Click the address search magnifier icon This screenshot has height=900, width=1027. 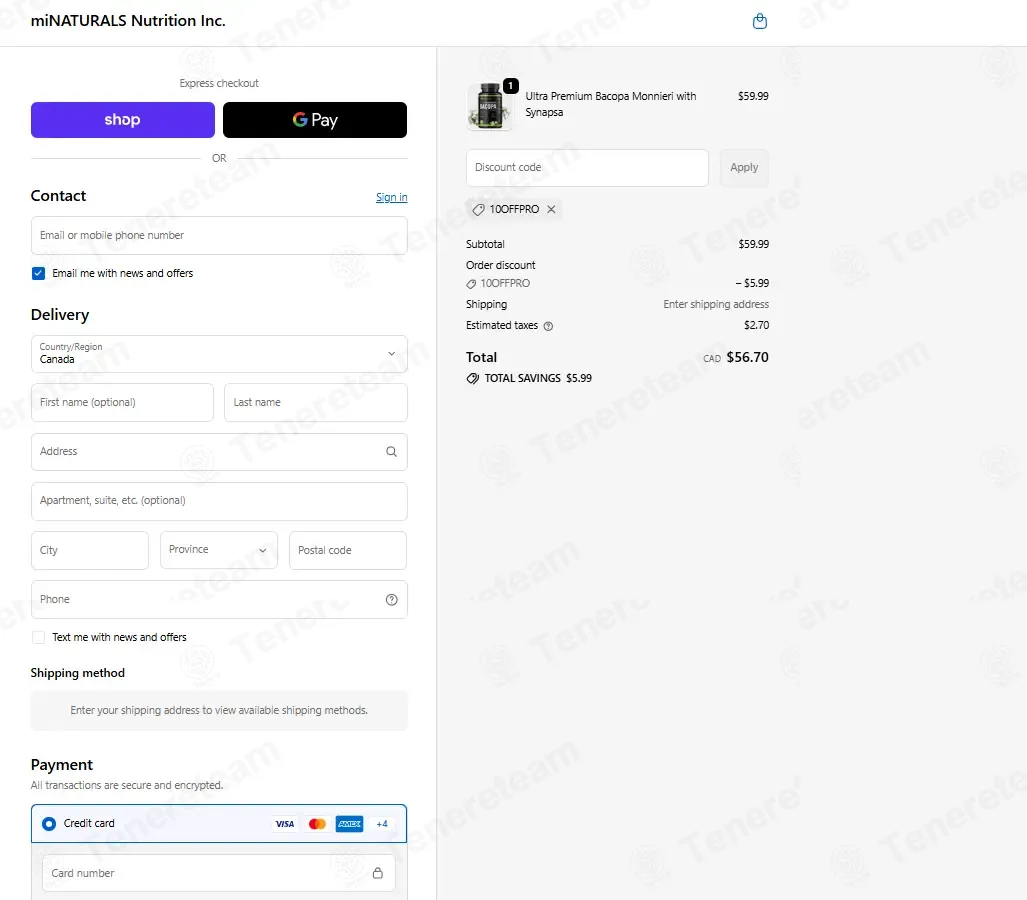point(391,452)
